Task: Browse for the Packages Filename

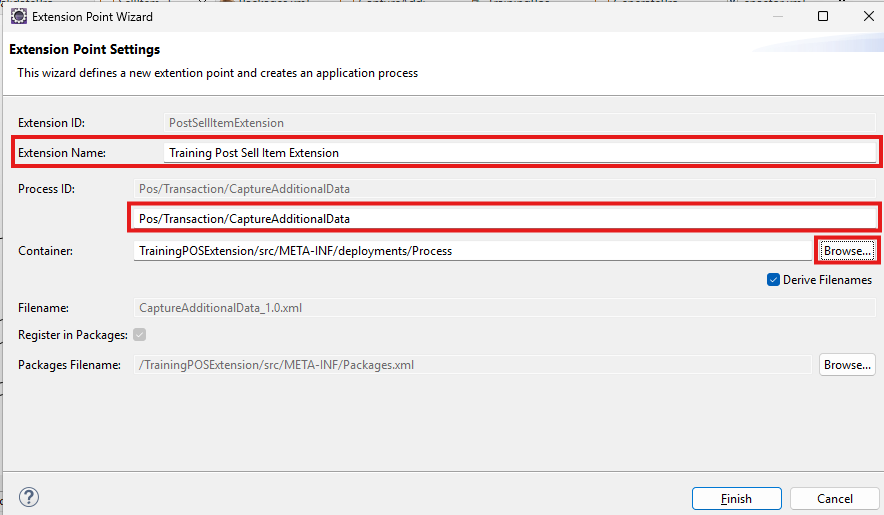Action: click(x=848, y=365)
